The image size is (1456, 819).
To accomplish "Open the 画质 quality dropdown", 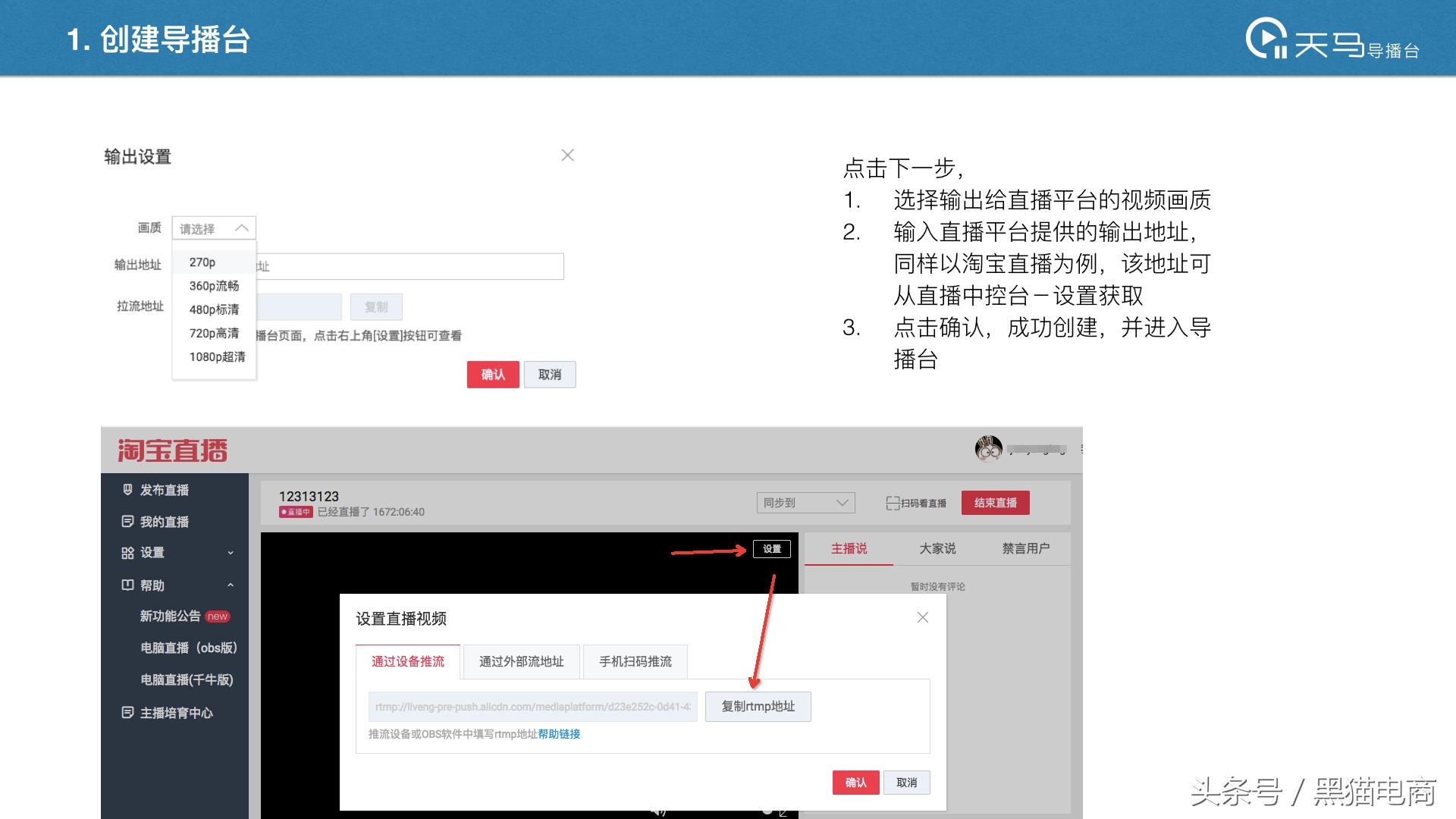I will tap(213, 227).
